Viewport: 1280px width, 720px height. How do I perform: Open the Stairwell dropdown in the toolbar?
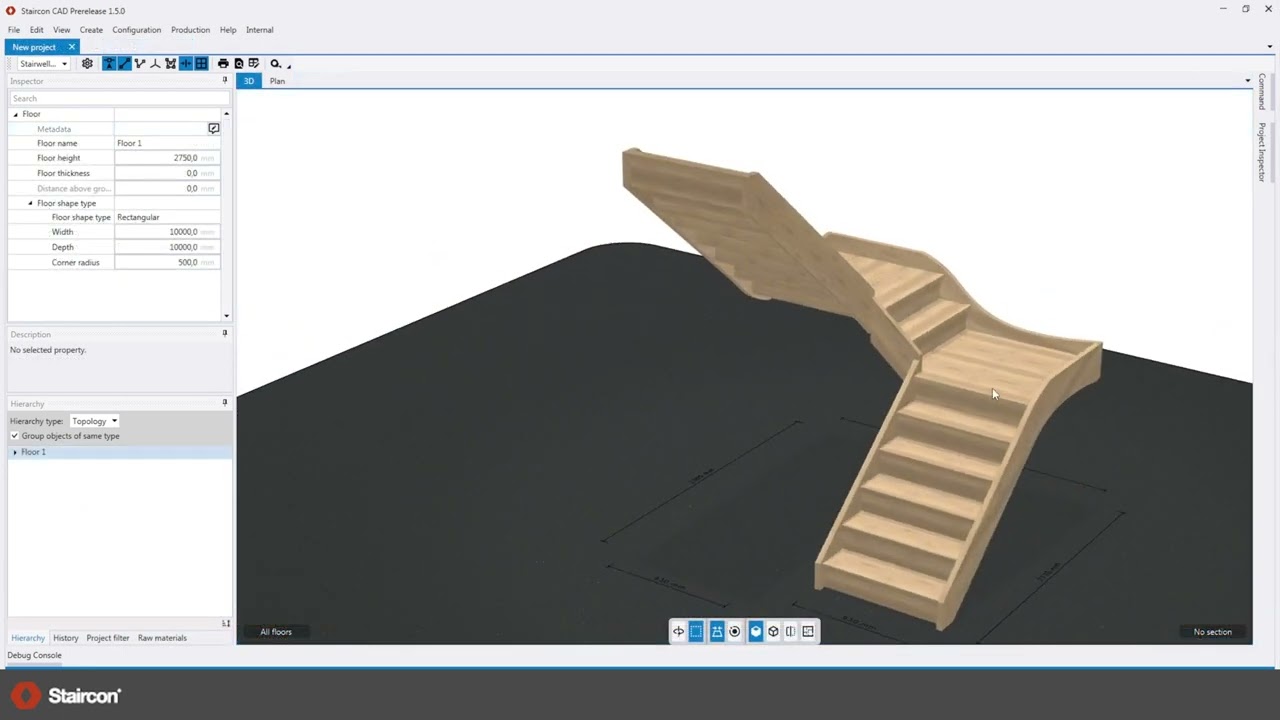(x=43, y=64)
